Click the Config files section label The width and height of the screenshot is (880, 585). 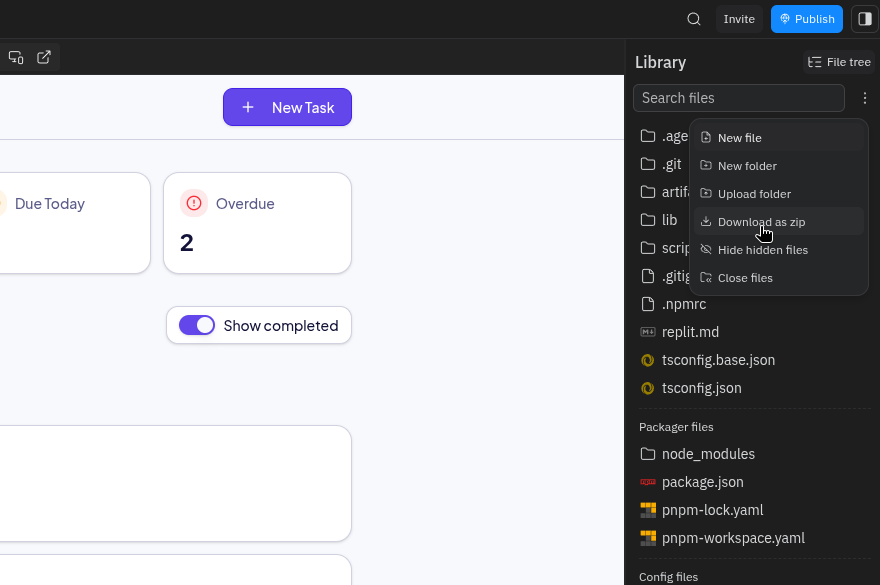click(668, 577)
